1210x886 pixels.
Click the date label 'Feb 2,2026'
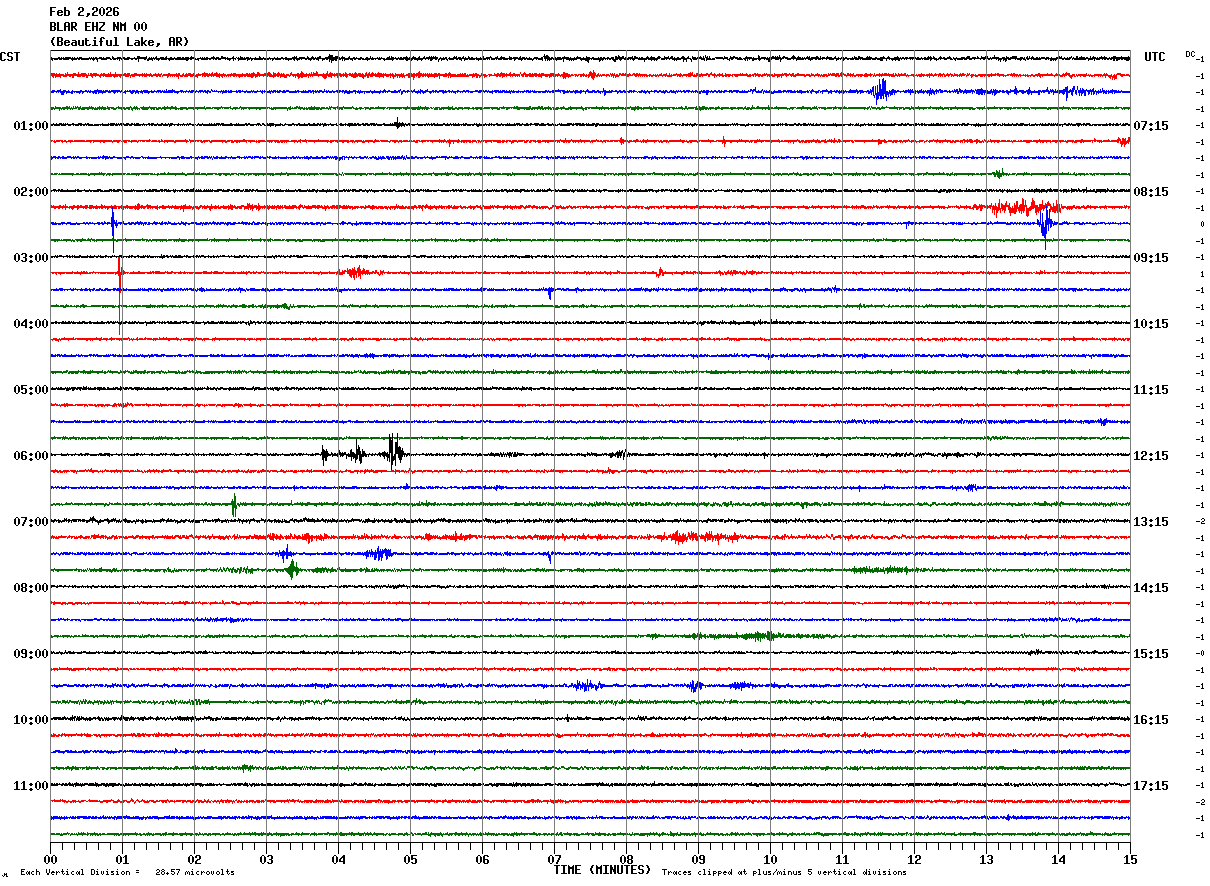[x=84, y=12]
